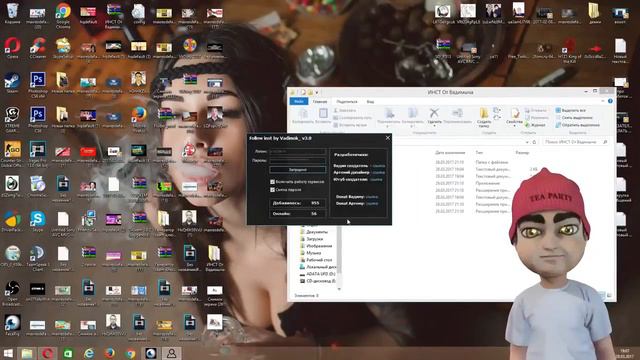This screenshot has height=360, width=640.
Task: Select the Photoshop CS6 x64 desktop shortcut
Action: coord(38,84)
